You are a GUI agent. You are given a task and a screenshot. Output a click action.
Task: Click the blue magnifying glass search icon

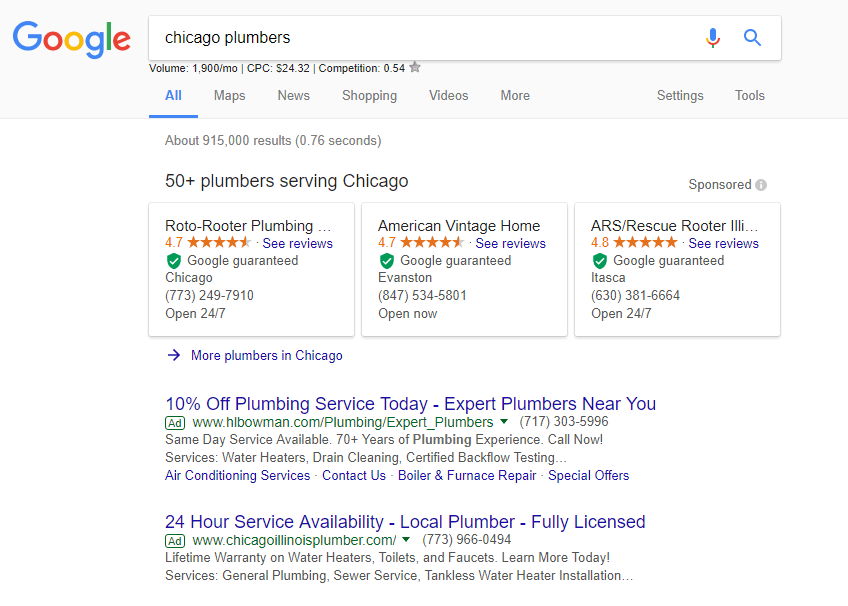pos(752,37)
